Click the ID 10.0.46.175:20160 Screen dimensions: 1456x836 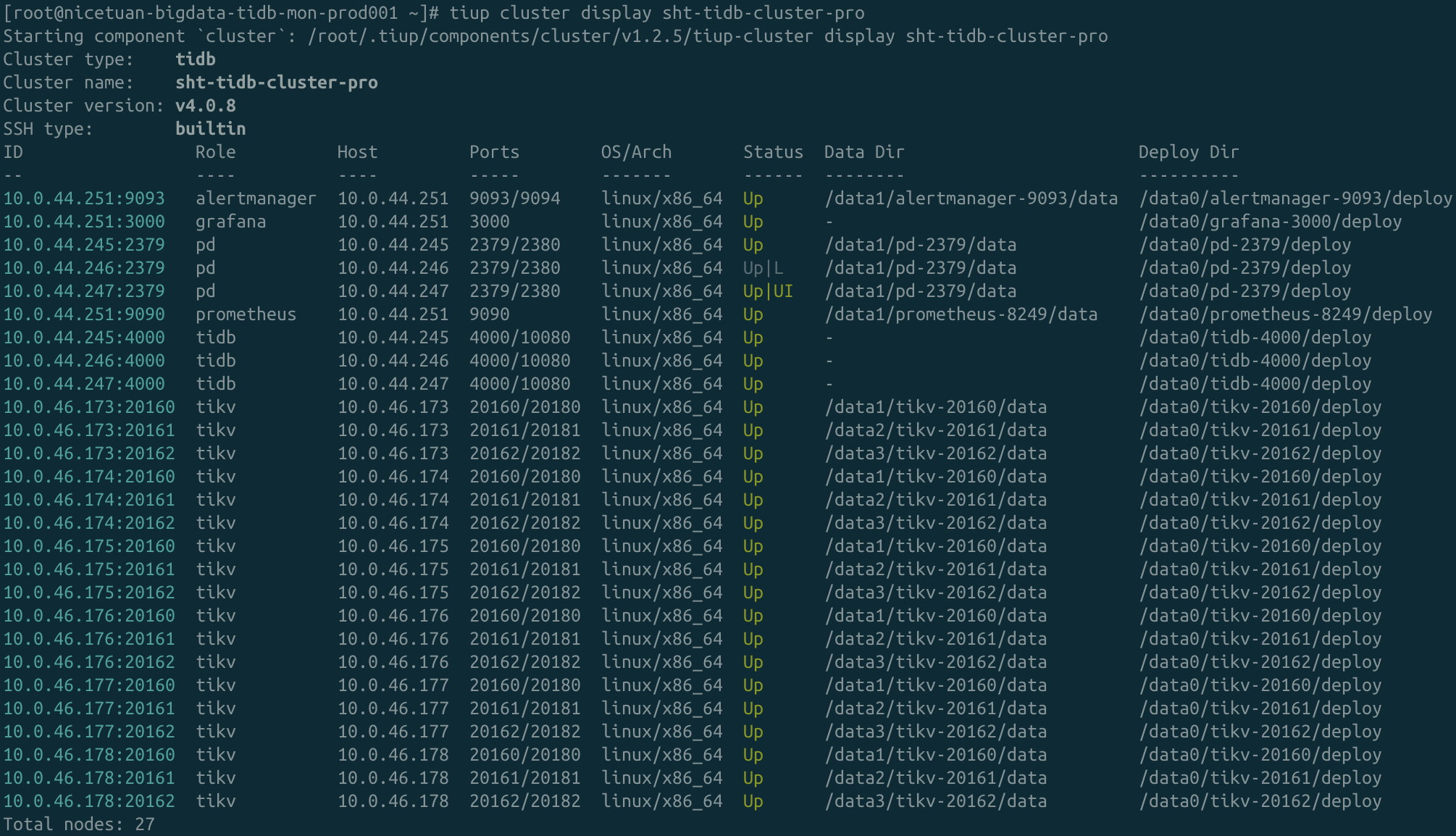click(x=89, y=546)
